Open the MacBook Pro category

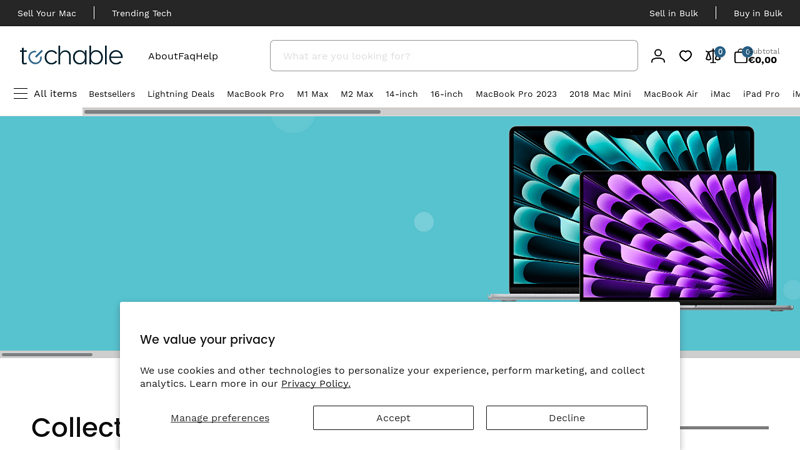pyautogui.click(x=255, y=94)
